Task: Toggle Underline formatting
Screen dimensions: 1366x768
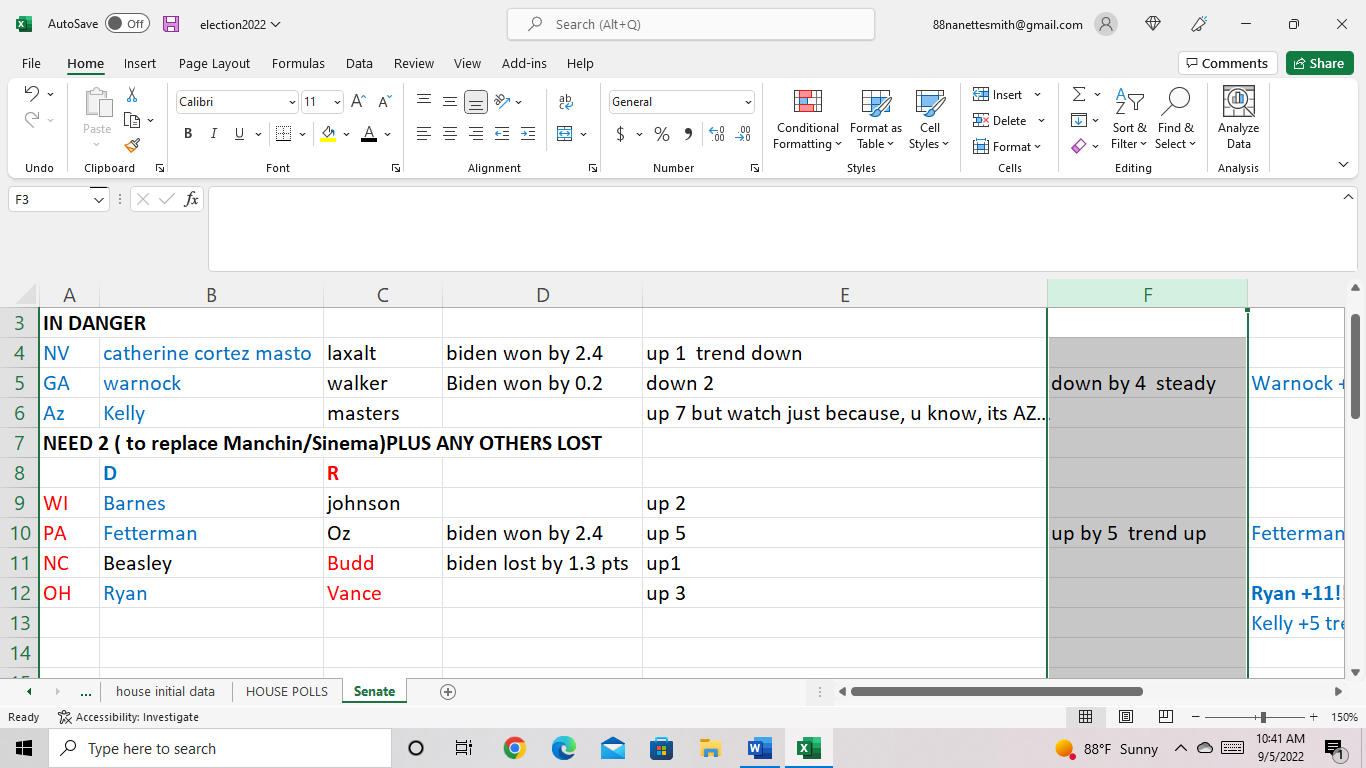Action: point(239,134)
